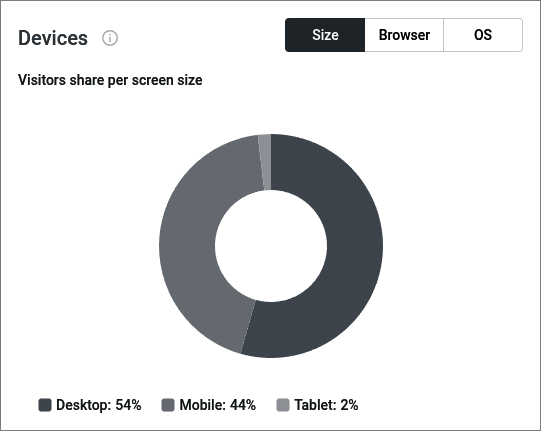The height and width of the screenshot is (431, 541).
Task: Click the word Desktop in the legend
Action: coord(83,405)
